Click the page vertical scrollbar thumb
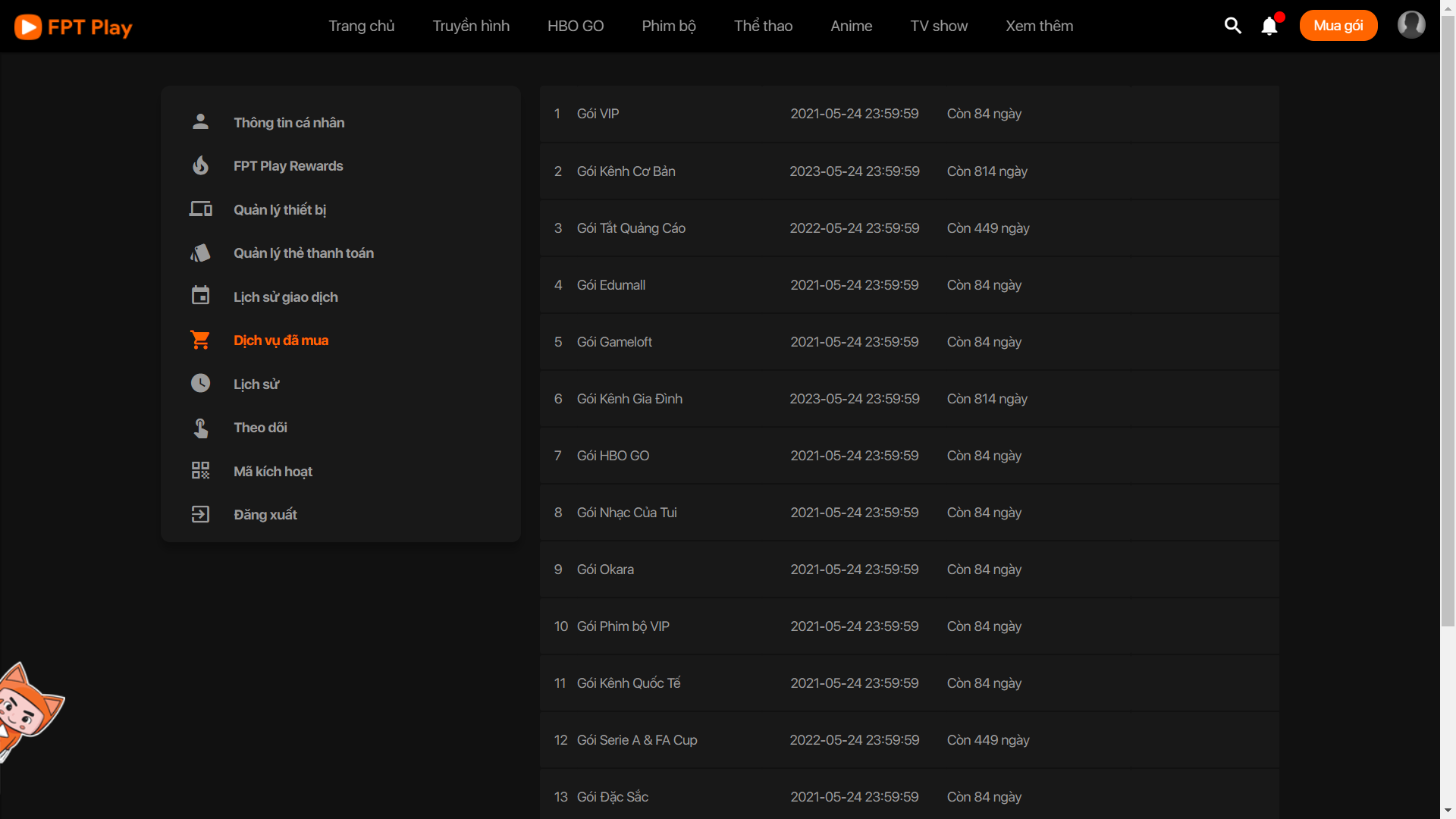Image resolution: width=1456 pixels, height=819 pixels. [1448, 319]
